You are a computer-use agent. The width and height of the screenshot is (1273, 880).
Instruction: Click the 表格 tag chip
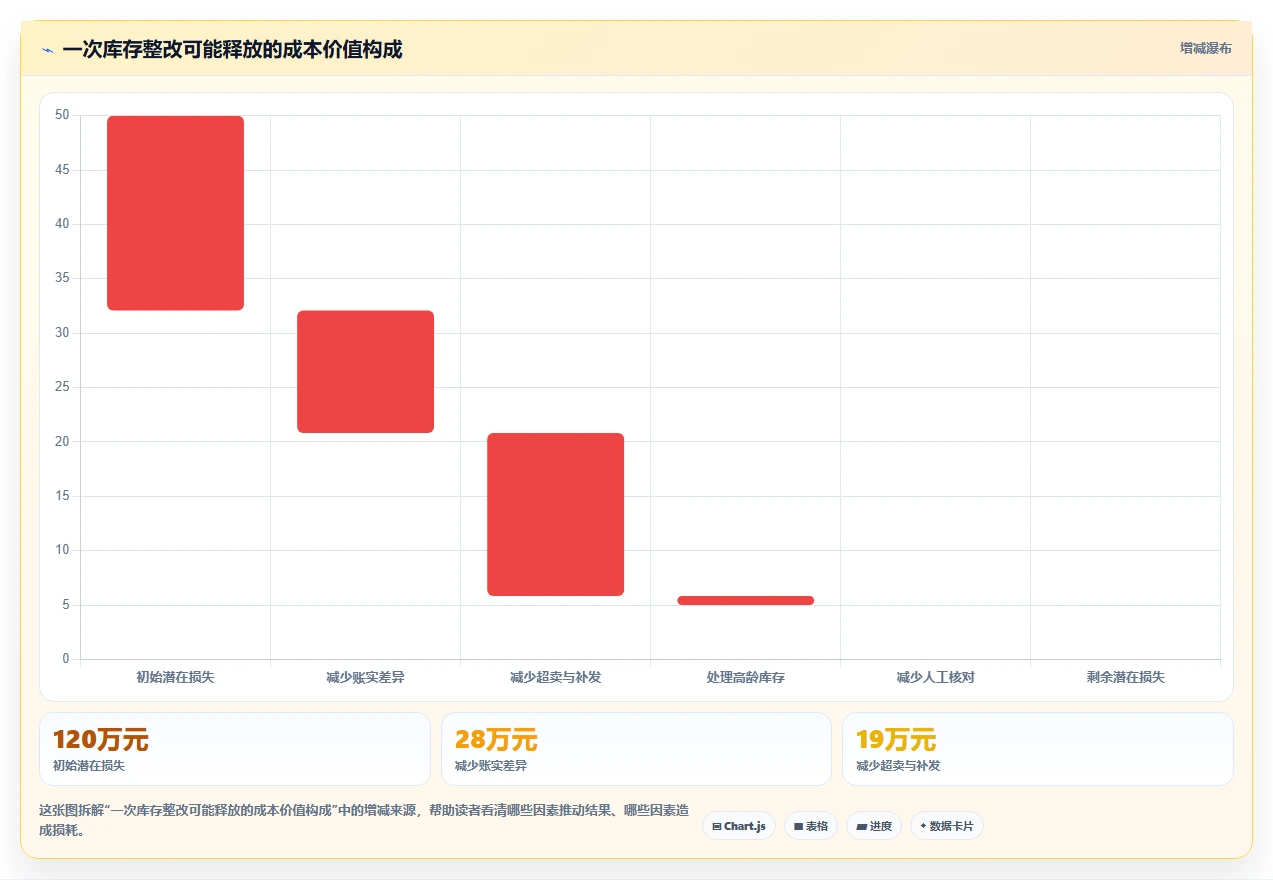click(x=811, y=826)
